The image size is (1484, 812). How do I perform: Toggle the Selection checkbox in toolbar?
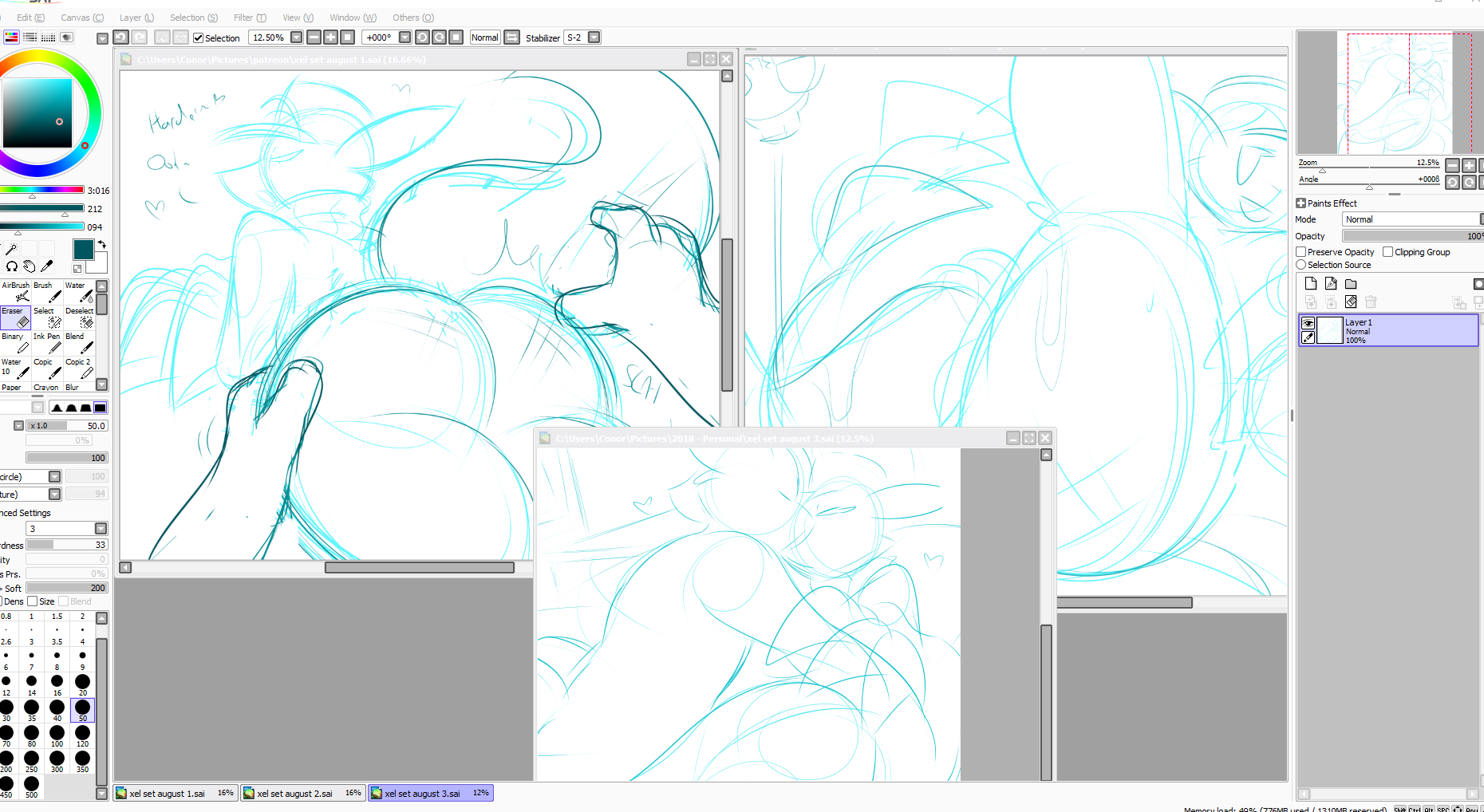[199, 37]
